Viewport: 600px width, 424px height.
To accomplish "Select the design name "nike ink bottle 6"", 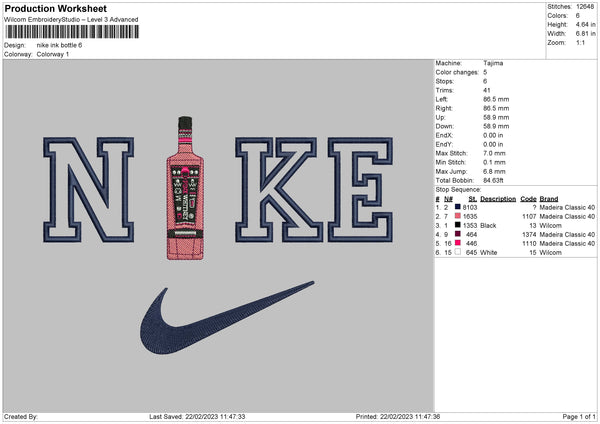I will 59,45.
